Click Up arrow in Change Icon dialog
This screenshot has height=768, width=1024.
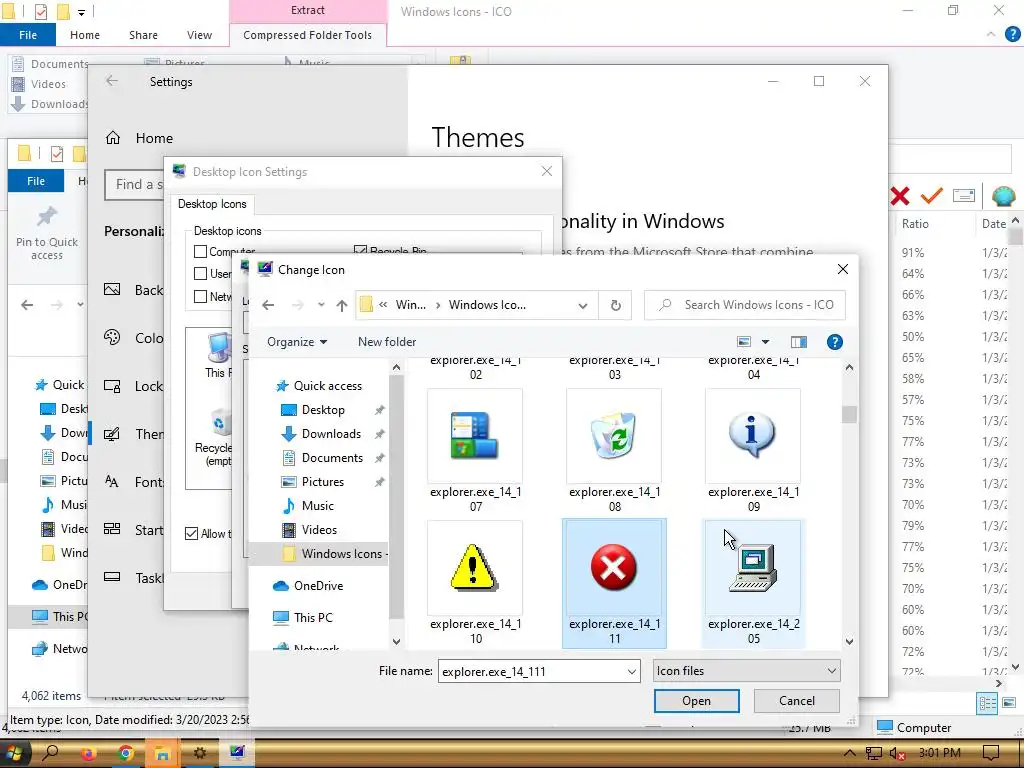pyautogui.click(x=342, y=305)
